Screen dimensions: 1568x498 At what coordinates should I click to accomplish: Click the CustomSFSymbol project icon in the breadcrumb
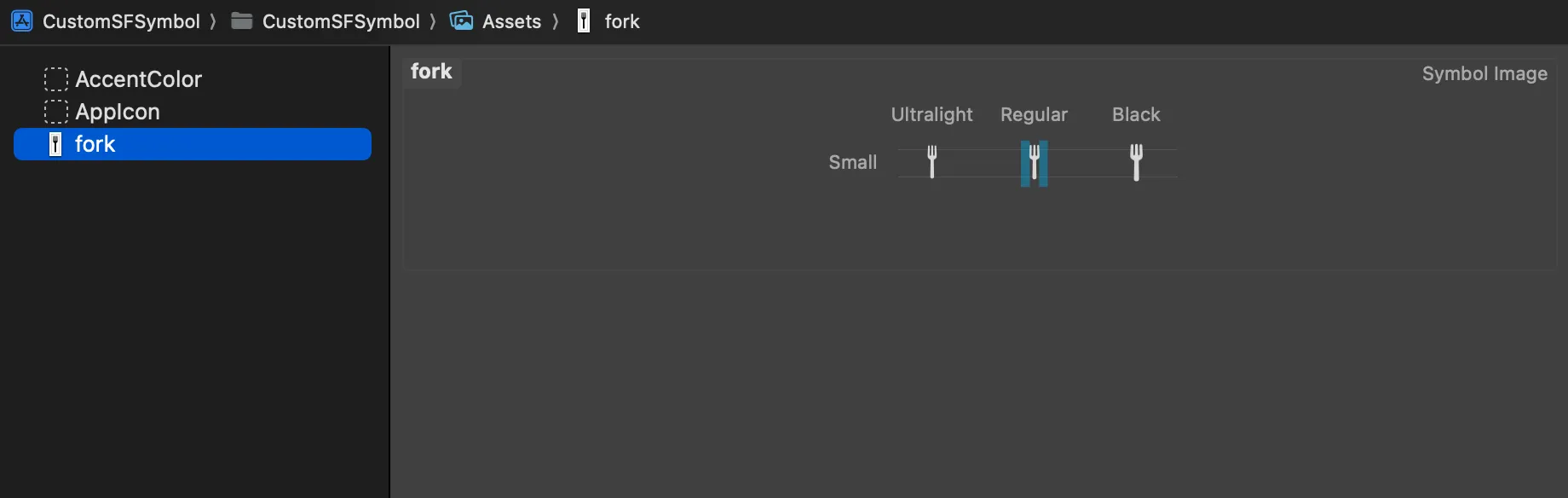[20, 20]
